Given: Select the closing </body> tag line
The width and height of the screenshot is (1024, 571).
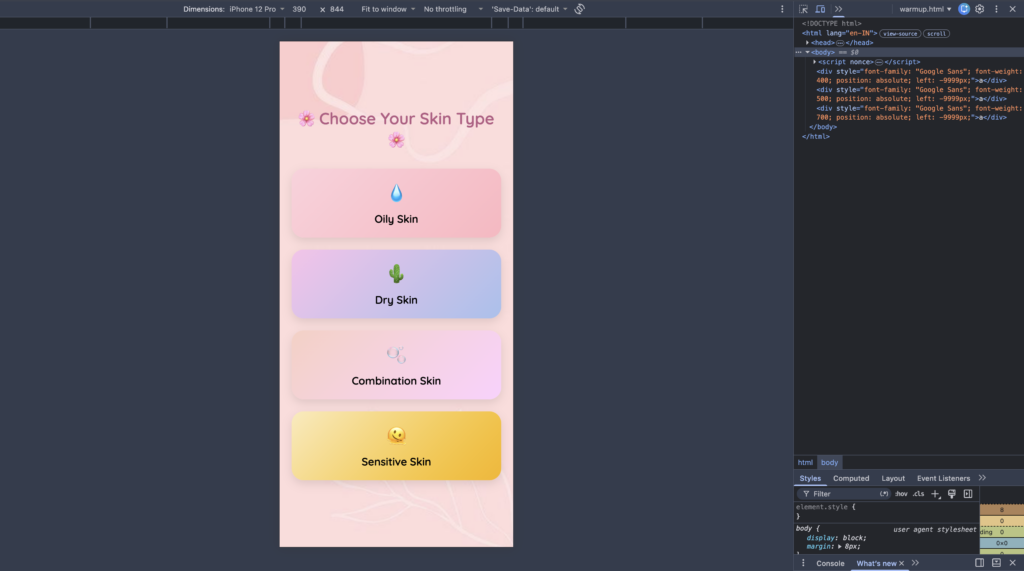Looking at the screenshot, I should pyautogui.click(x=823, y=127).
